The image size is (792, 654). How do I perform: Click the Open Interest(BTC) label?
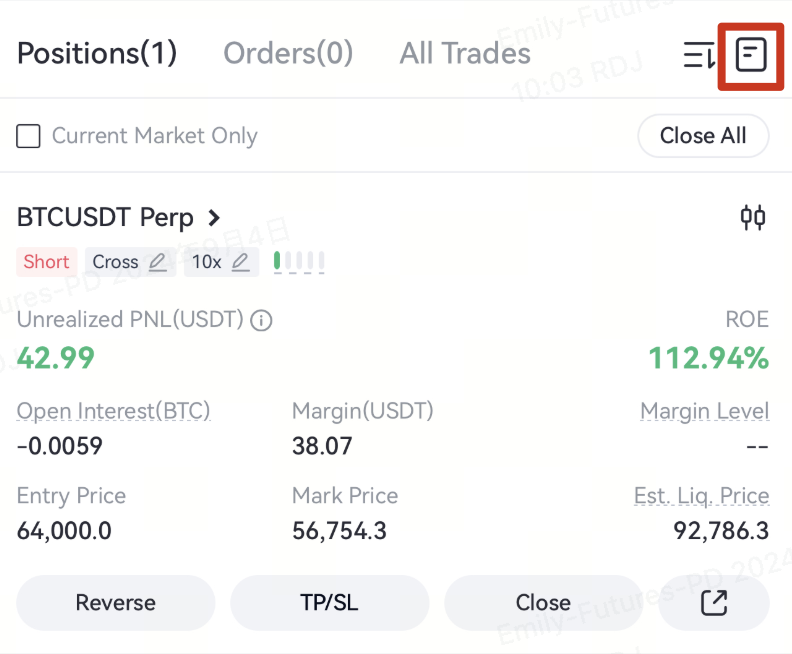tap(114, 411)
